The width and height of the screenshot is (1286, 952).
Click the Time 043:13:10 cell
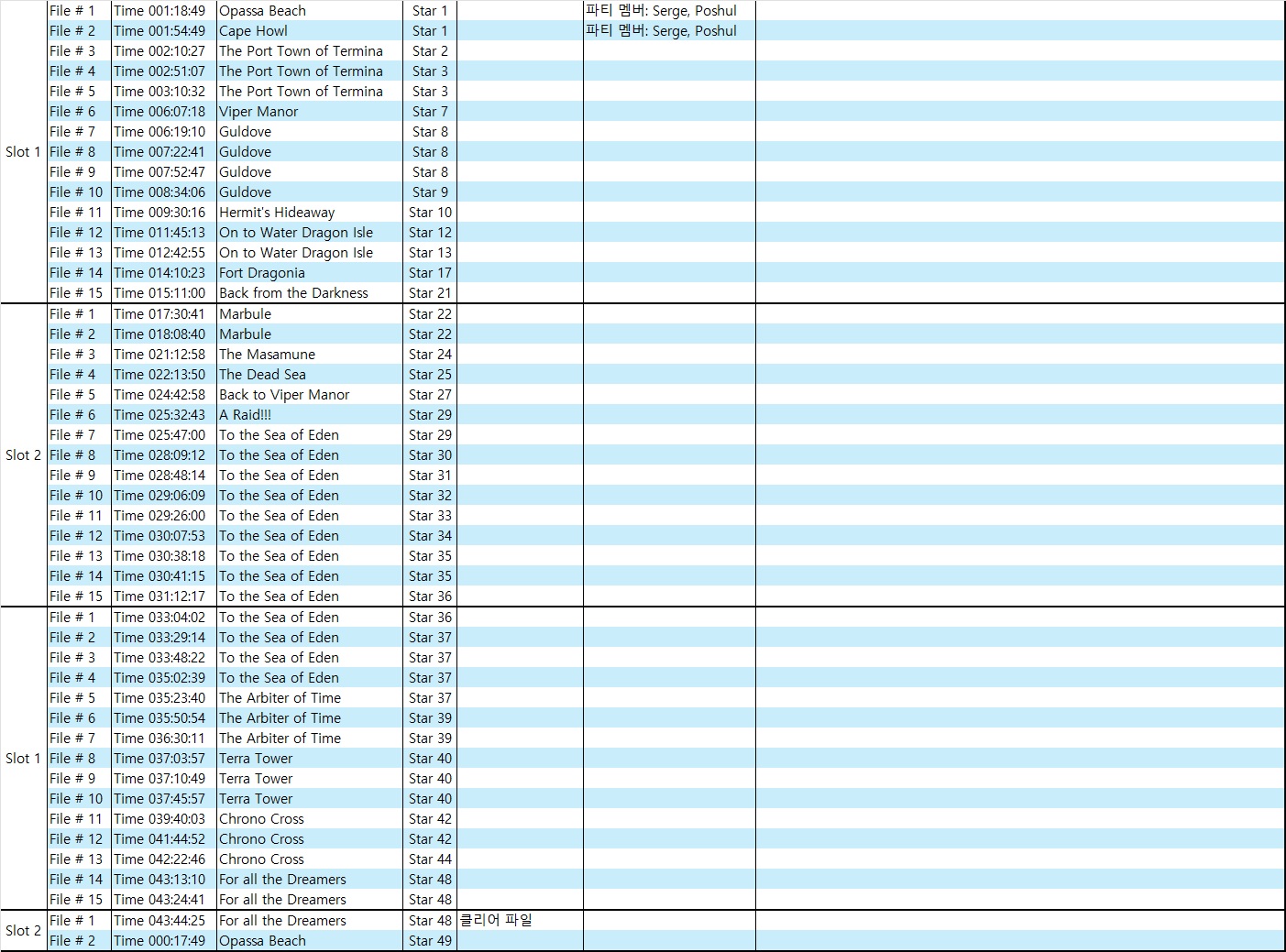[164, 880]
